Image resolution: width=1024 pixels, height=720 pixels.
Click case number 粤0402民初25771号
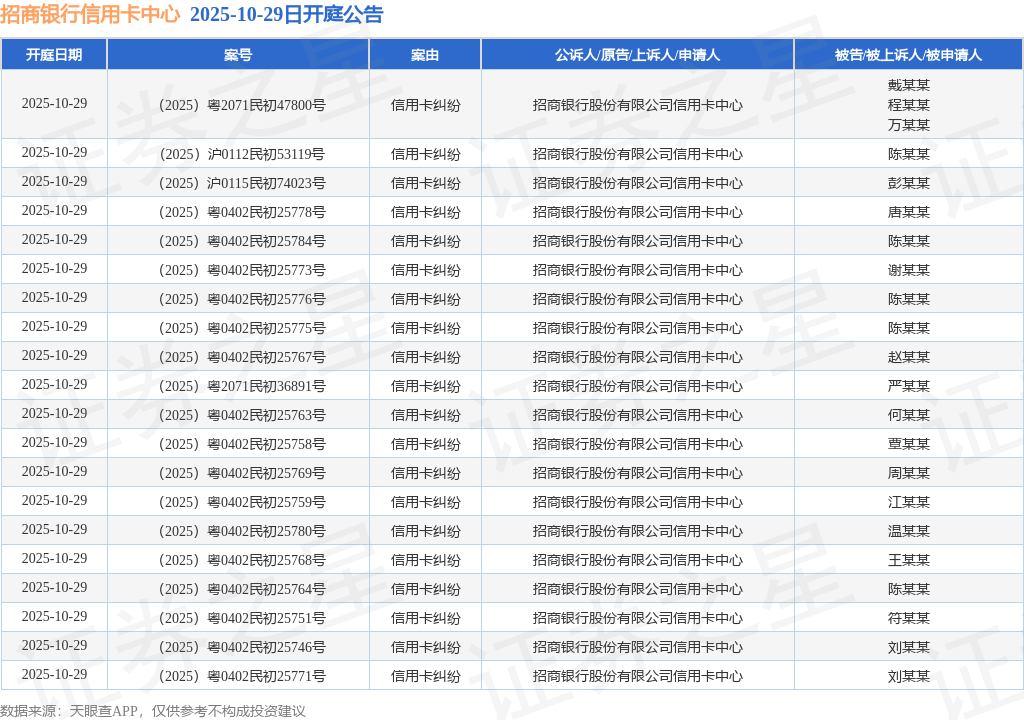click(266, 676)
